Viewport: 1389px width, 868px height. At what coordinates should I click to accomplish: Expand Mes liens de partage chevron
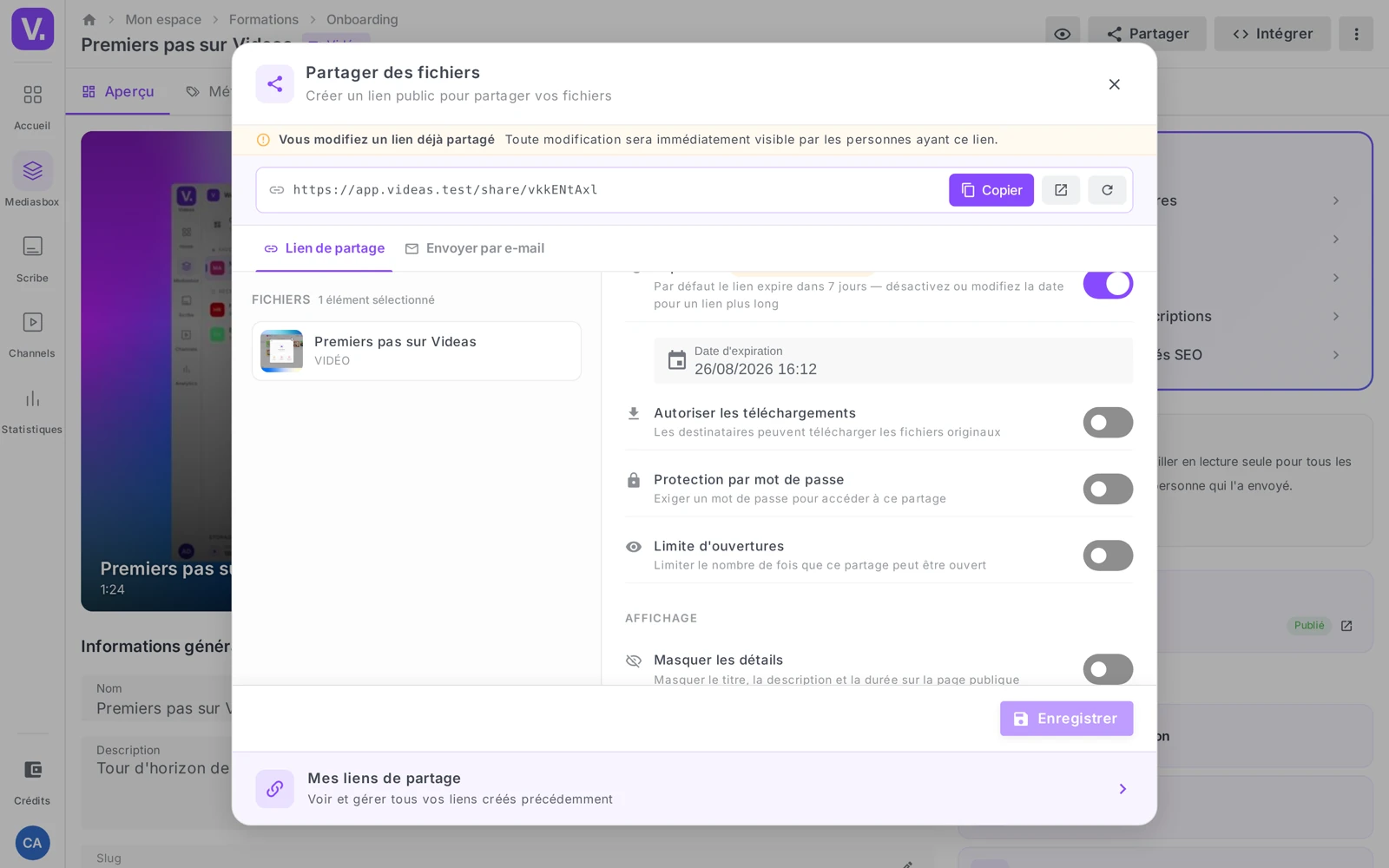point(1122,789)
